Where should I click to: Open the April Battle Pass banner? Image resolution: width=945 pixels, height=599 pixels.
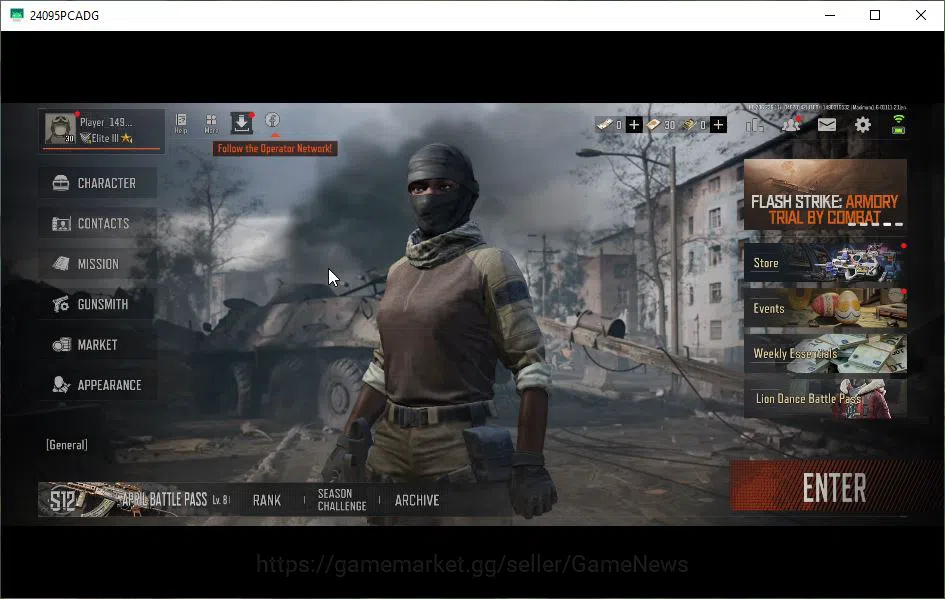coord(134,500)
